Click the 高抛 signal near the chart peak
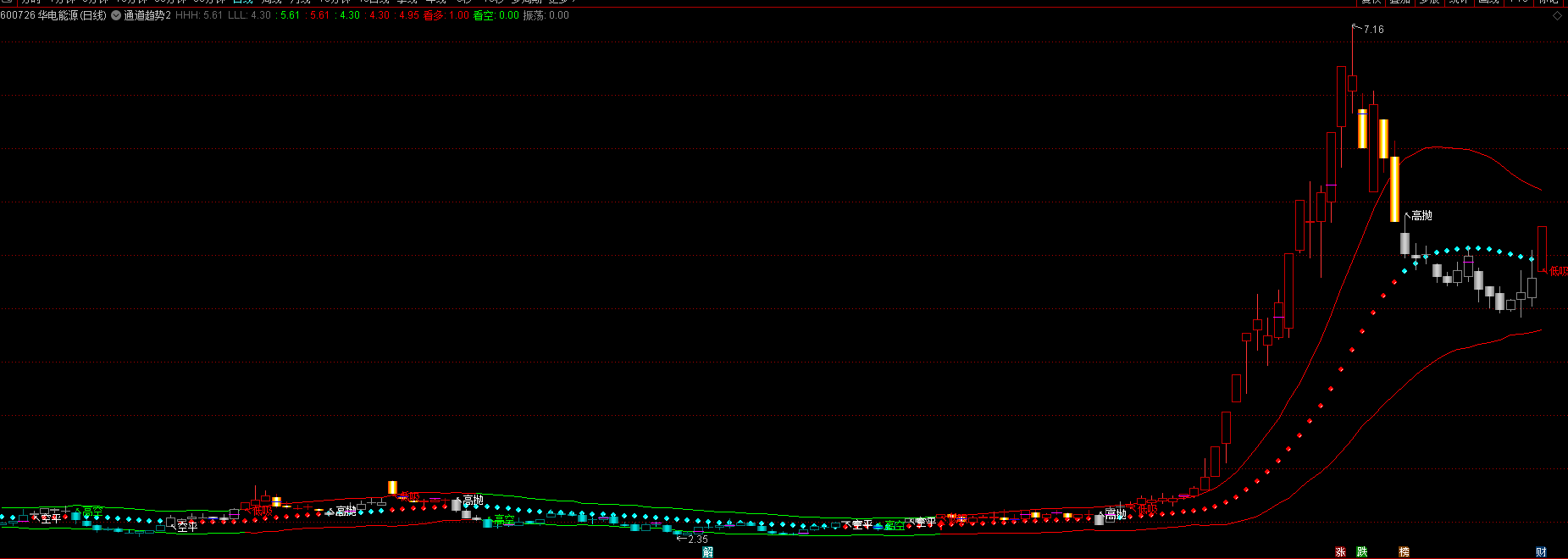Viewport: 1568px width, 559px height. point(1421,216)
